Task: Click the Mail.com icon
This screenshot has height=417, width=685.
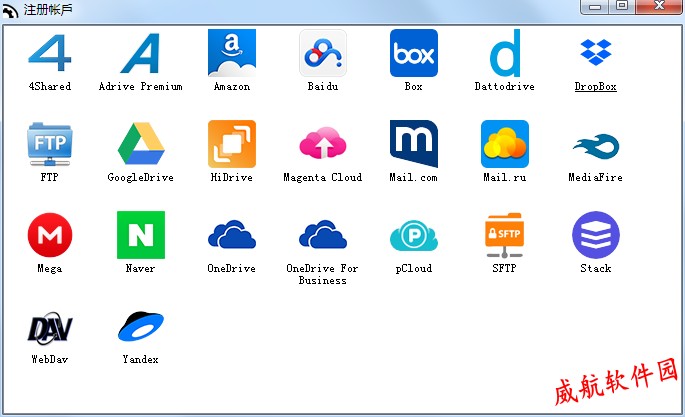Action: click(414, 144)
